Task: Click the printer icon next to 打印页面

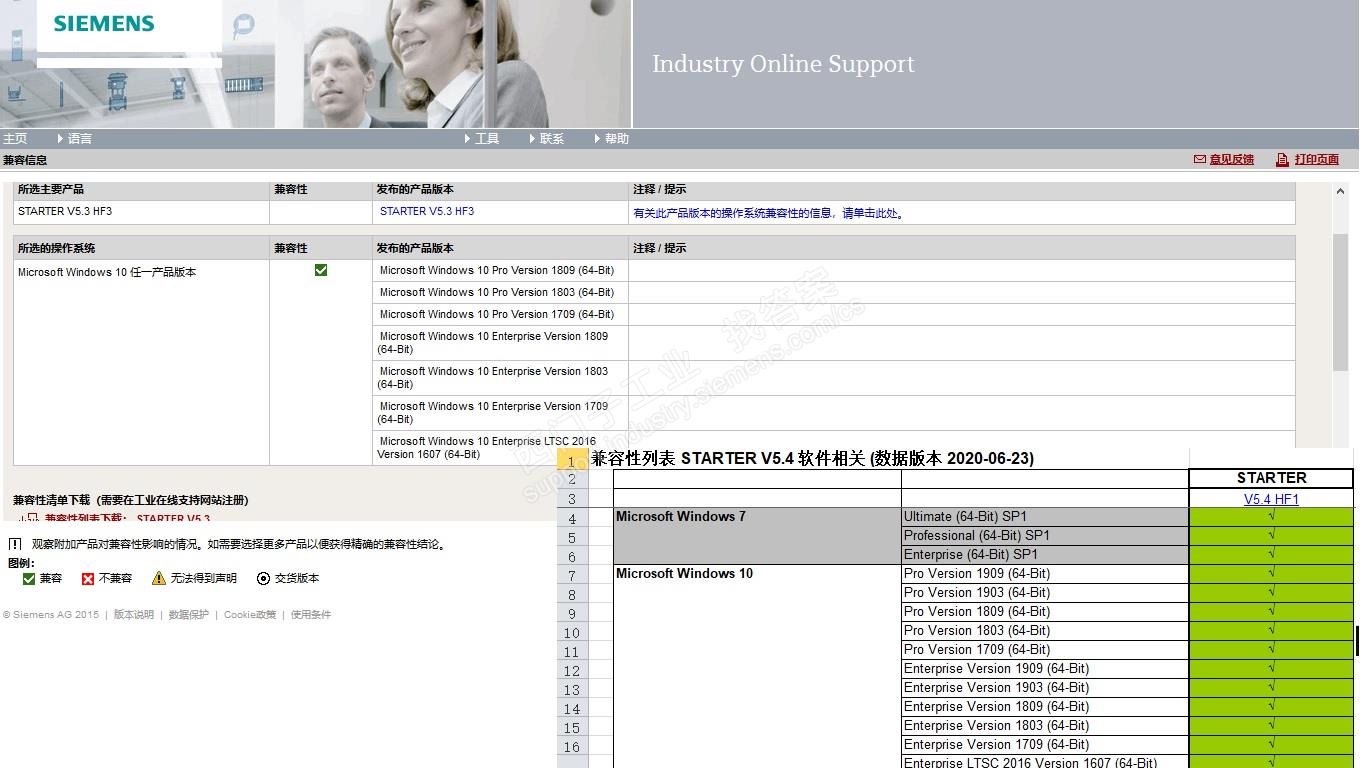Action: pos(1282,160)
